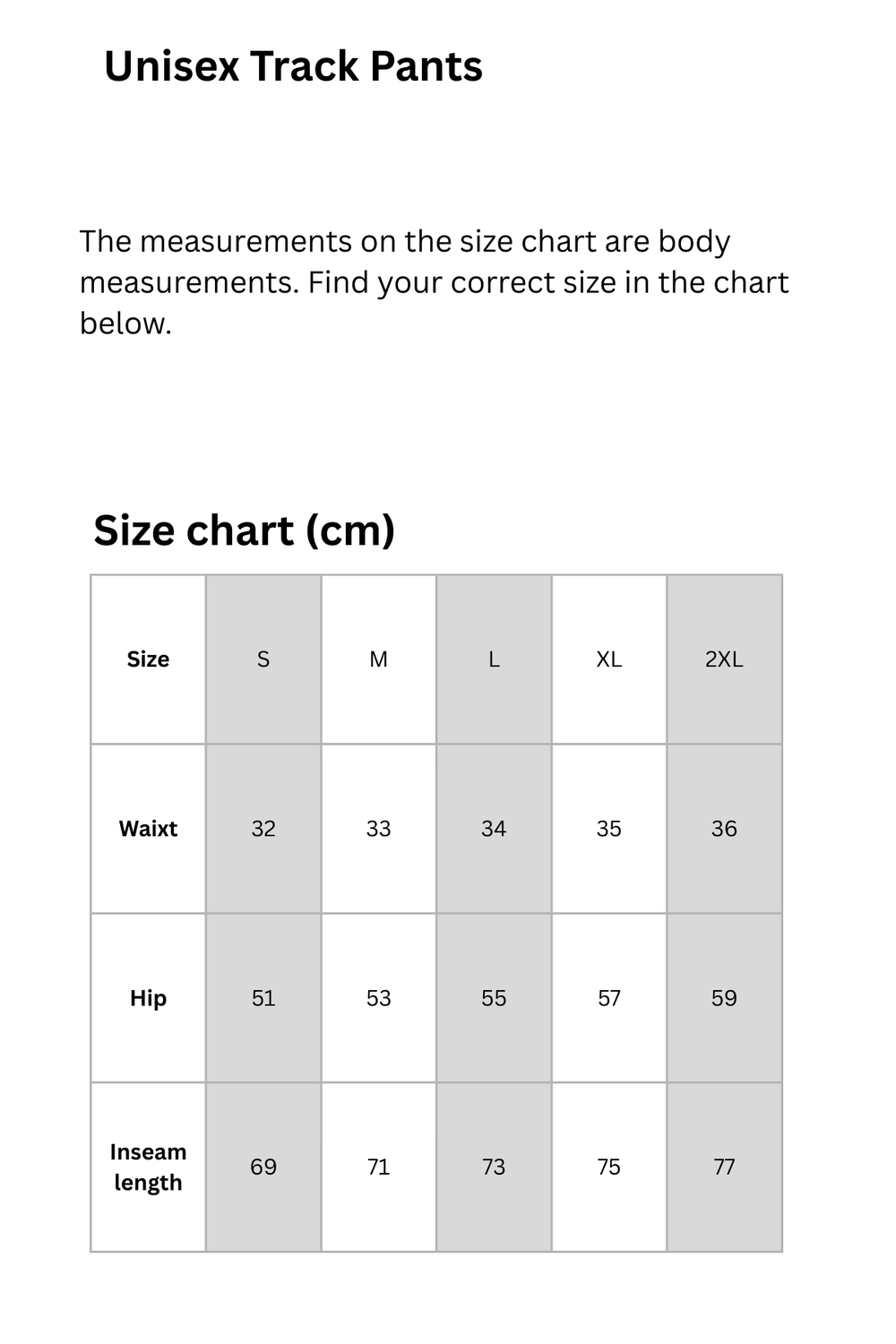The height and width of the screenshot is (1344, 896).
Task: Click inseam value 77 for size 2XL
Action: coord(724,1167)
